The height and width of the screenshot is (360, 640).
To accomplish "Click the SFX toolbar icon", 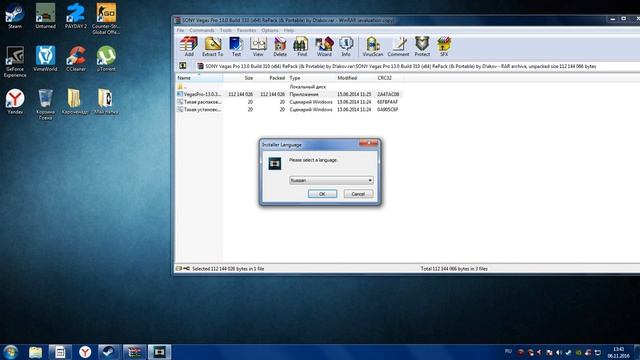I will (444, 46).
